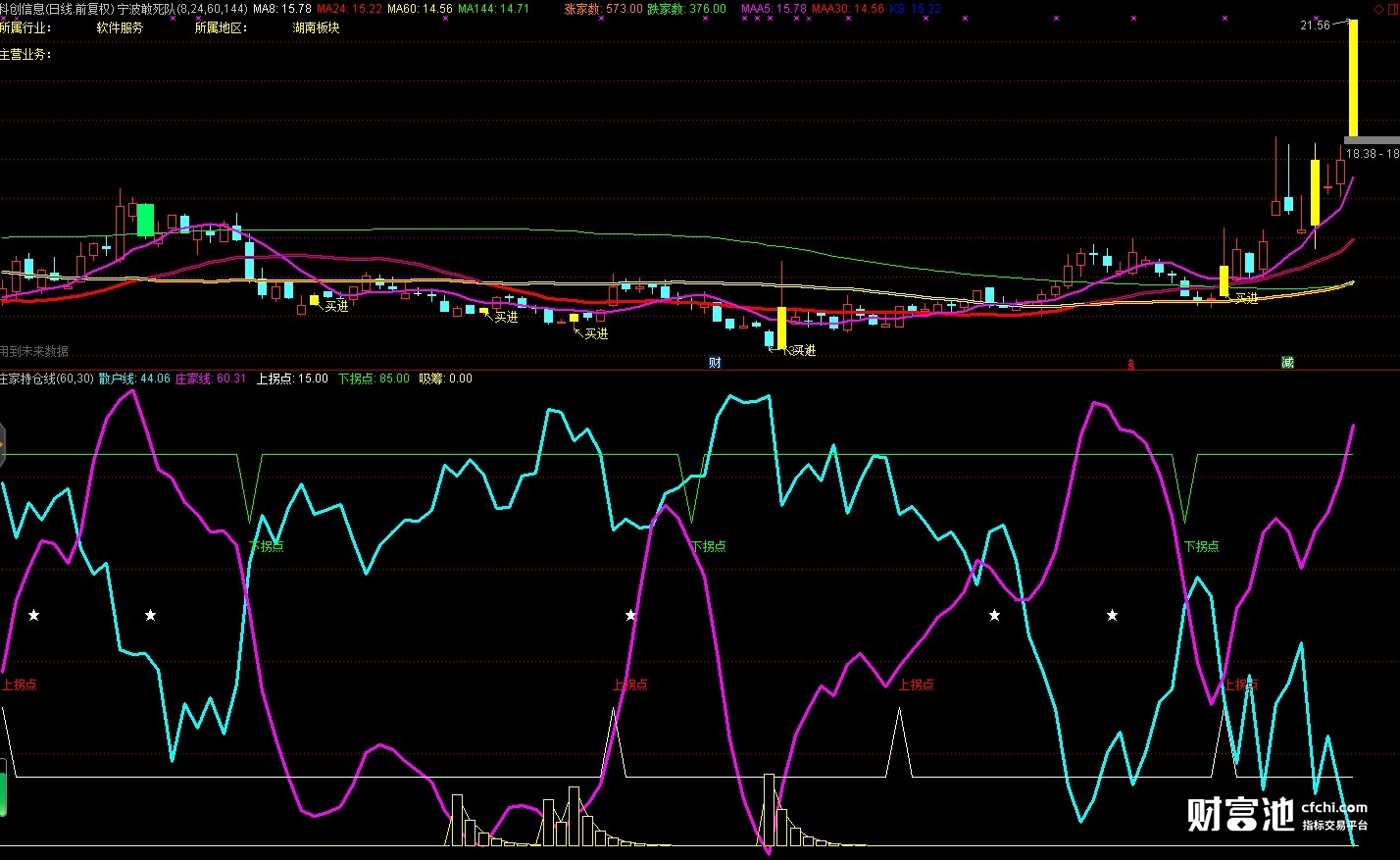Expand the grey side handle with orange arrow

click(3, 444)
